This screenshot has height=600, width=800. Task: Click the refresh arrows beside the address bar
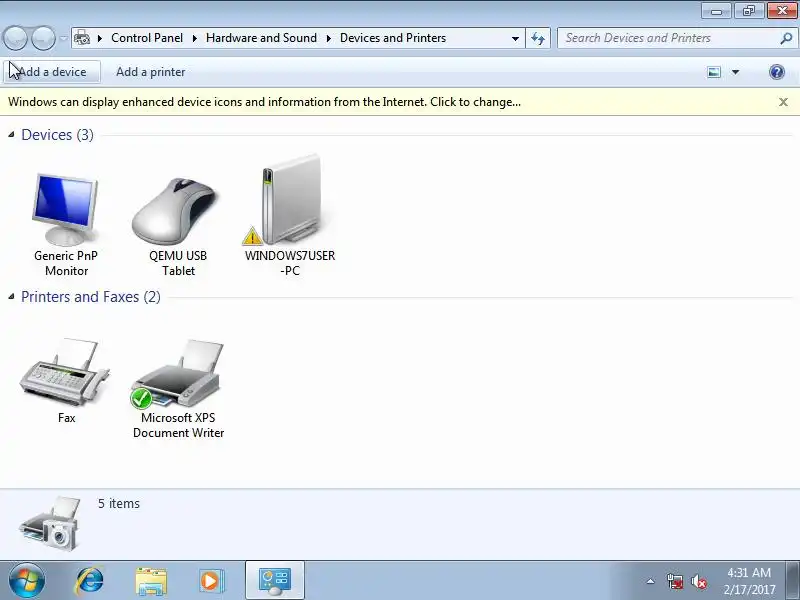(538, 38)
